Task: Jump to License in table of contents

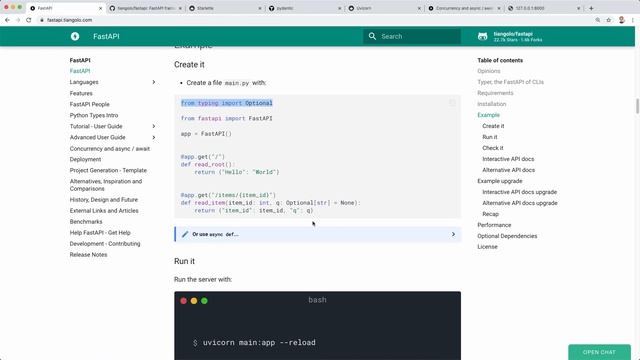Action: [487, 247]
